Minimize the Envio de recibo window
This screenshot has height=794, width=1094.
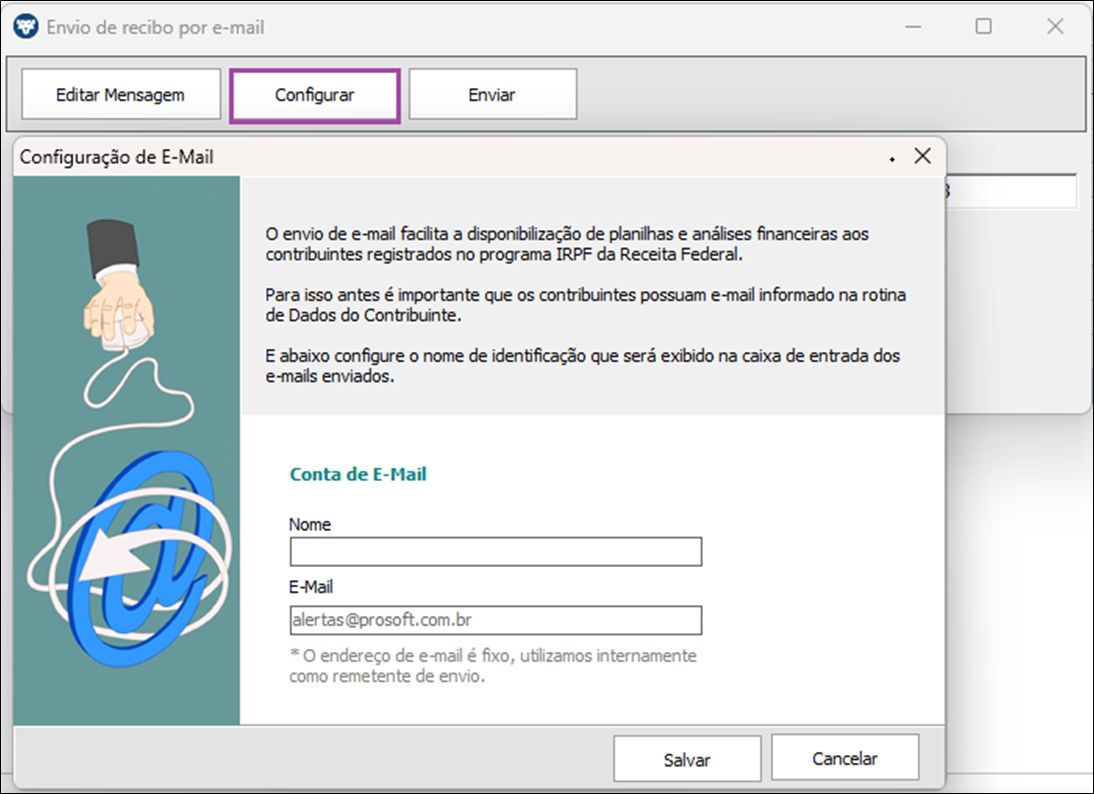[913, 27]
